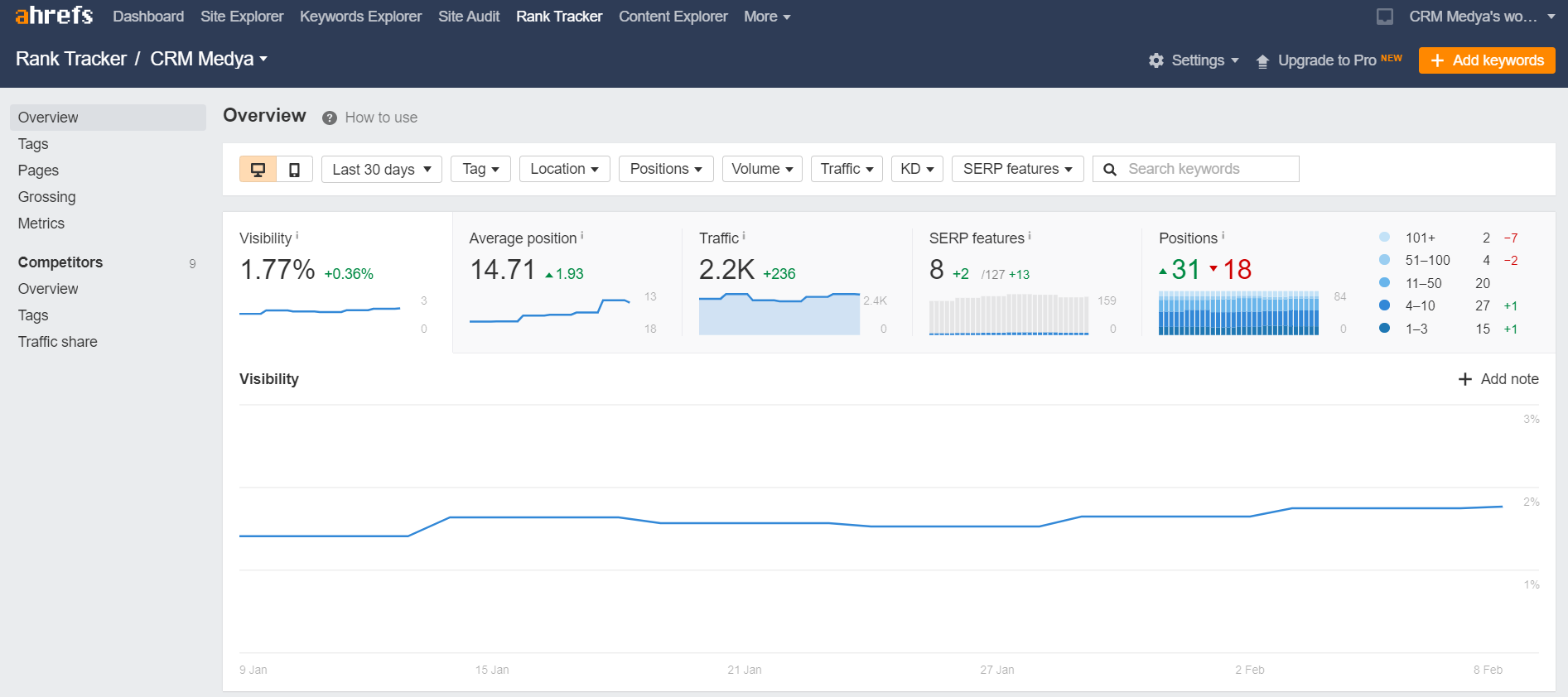The height and width of the screenshot is (697, 1568).
Task: Click the Add keywords button
Action: point(1486,60)
